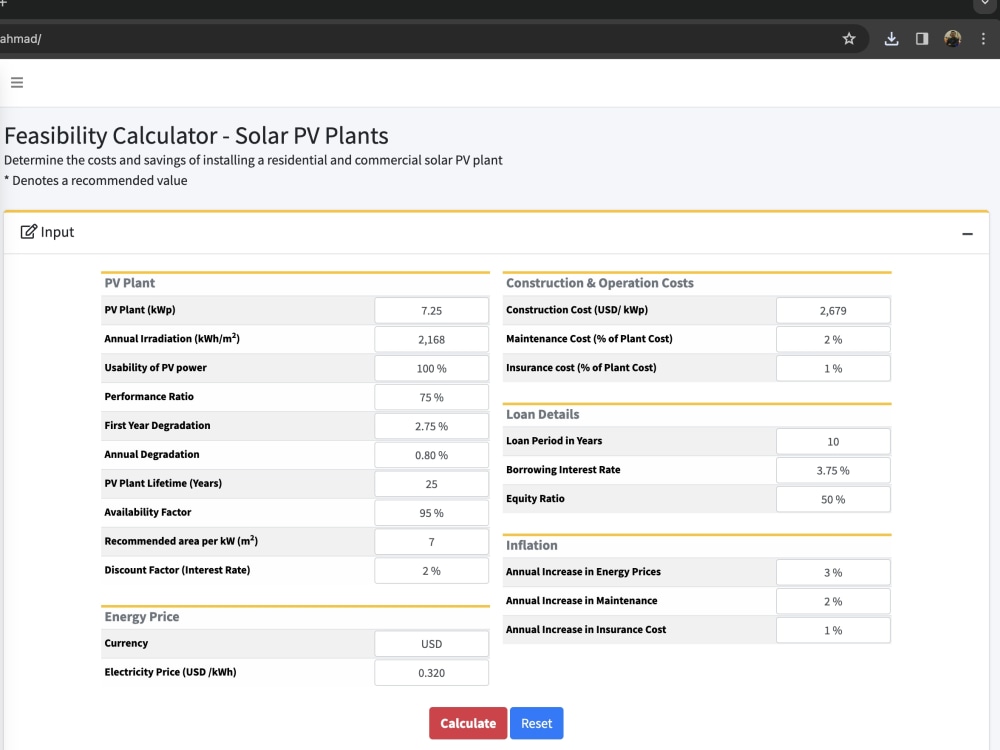This screenshot has width=1000, height=750.
Task: Select the Currency field showing USD
Action: [431, 643]
